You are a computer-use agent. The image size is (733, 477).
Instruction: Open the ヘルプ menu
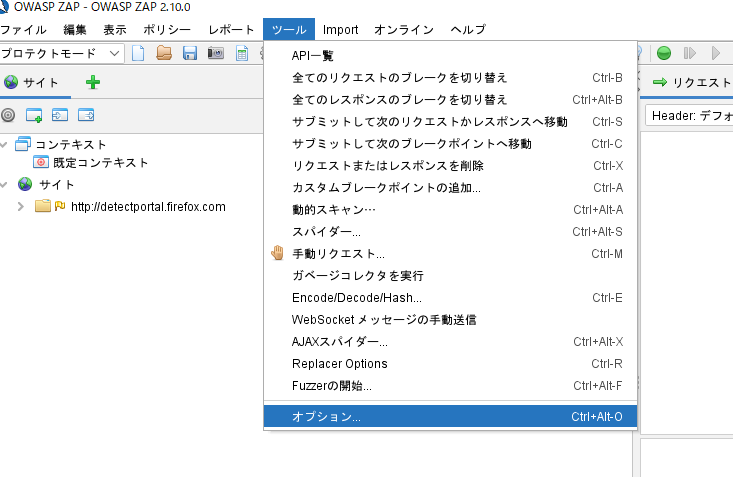coord(468,29)
